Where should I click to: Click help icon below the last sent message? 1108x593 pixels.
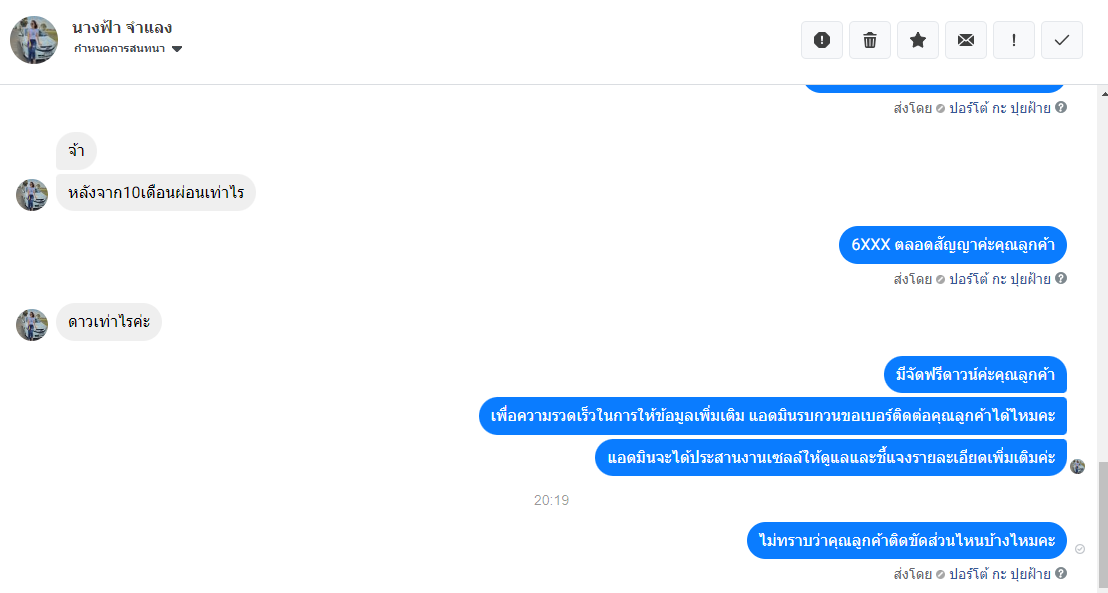click(x=1061, y=573)
